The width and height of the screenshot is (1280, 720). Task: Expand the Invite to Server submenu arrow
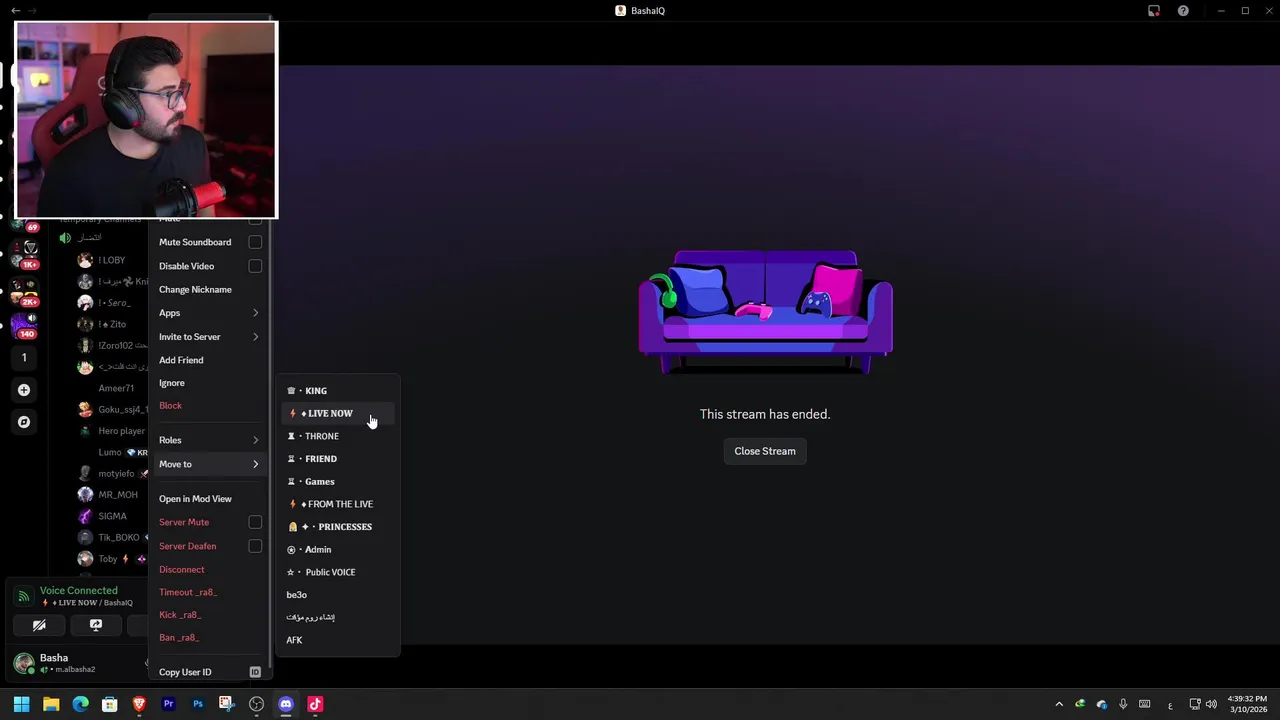pyautogui.click(x=255, y=337)
